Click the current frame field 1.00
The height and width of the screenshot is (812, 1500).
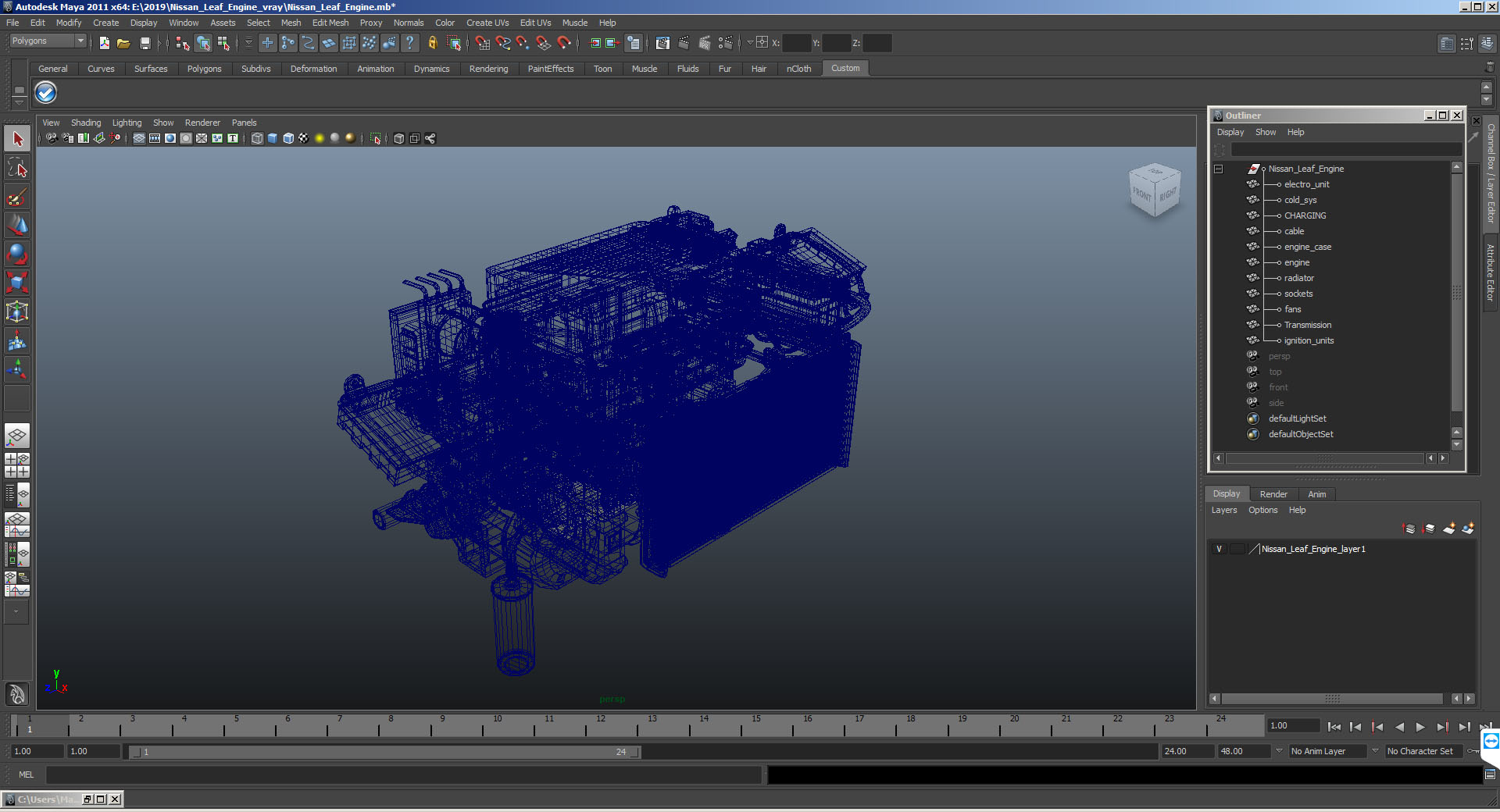[1293, 725]
